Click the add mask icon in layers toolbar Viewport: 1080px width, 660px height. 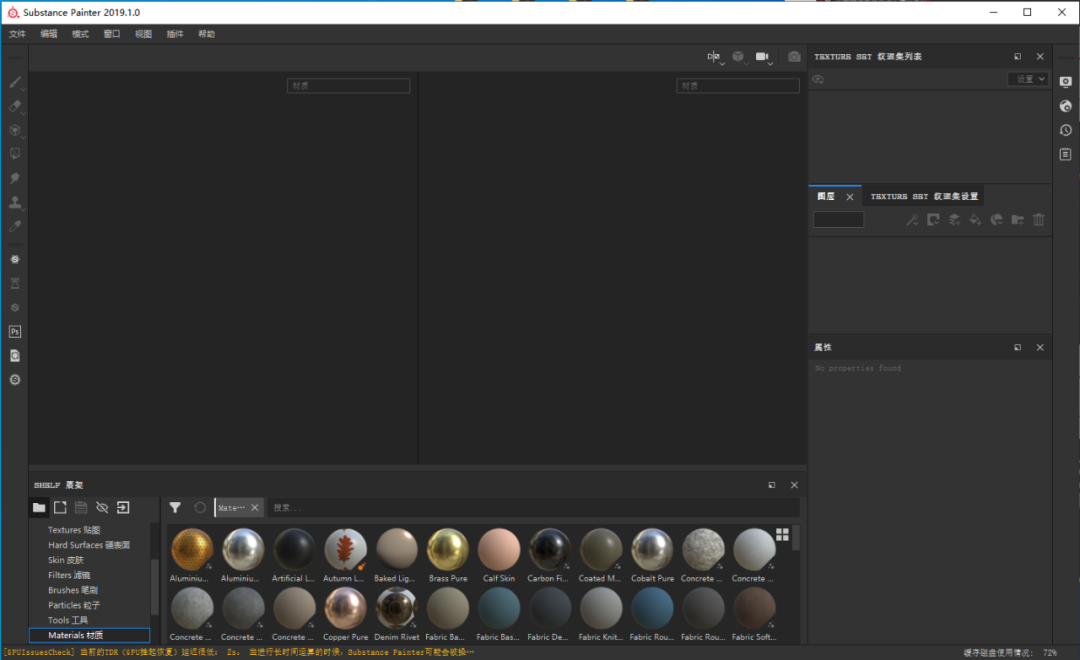point(933,220)
